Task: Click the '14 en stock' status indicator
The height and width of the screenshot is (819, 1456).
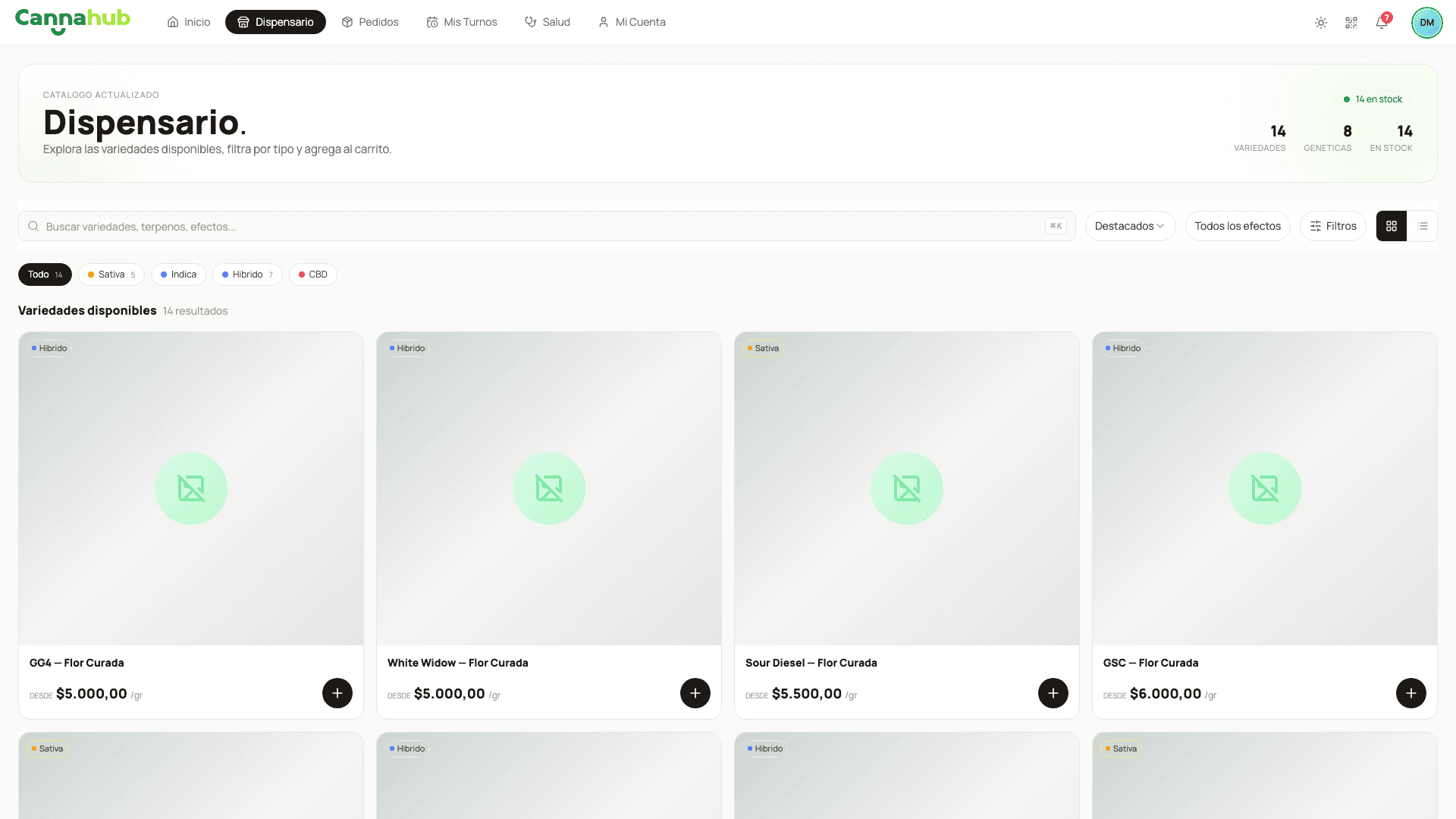Action: tap(1373, 99)
